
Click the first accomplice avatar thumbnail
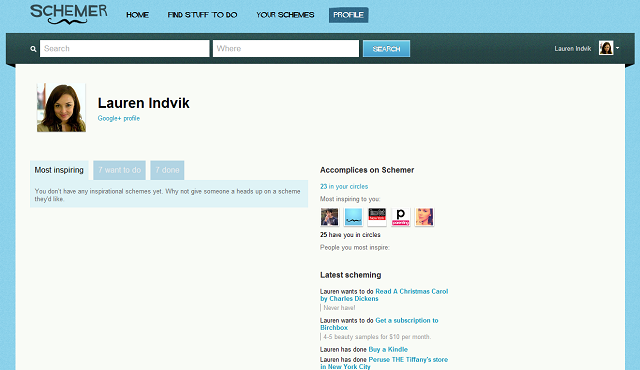tap(329, 217)
